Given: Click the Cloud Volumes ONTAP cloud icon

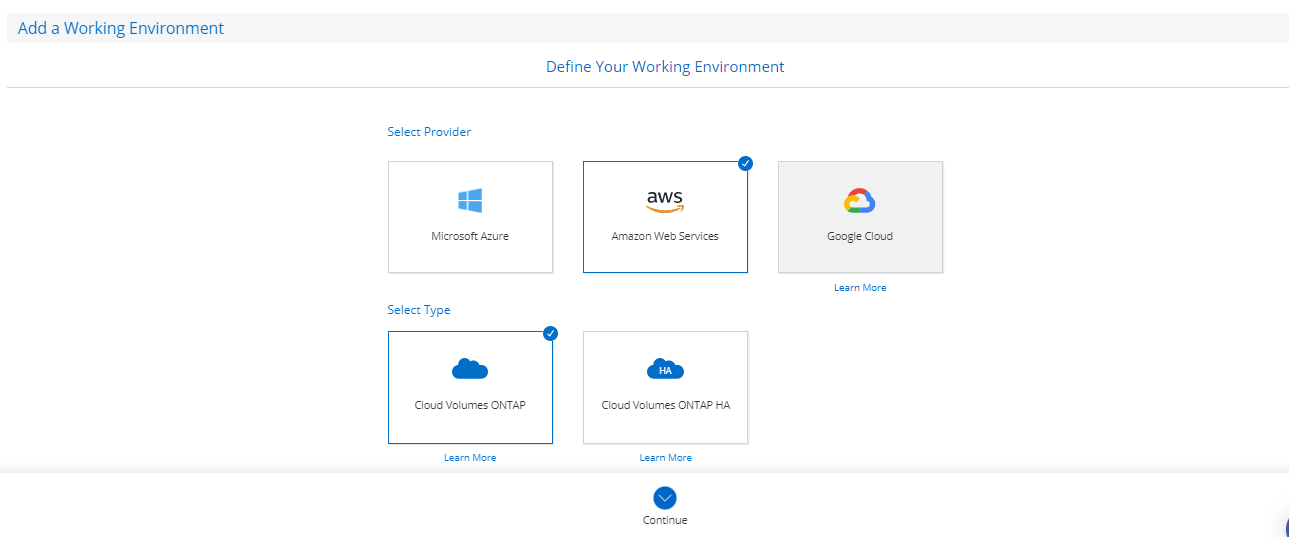Looking at the screenshot, I should pyautogui.click(x=470, y=370).
